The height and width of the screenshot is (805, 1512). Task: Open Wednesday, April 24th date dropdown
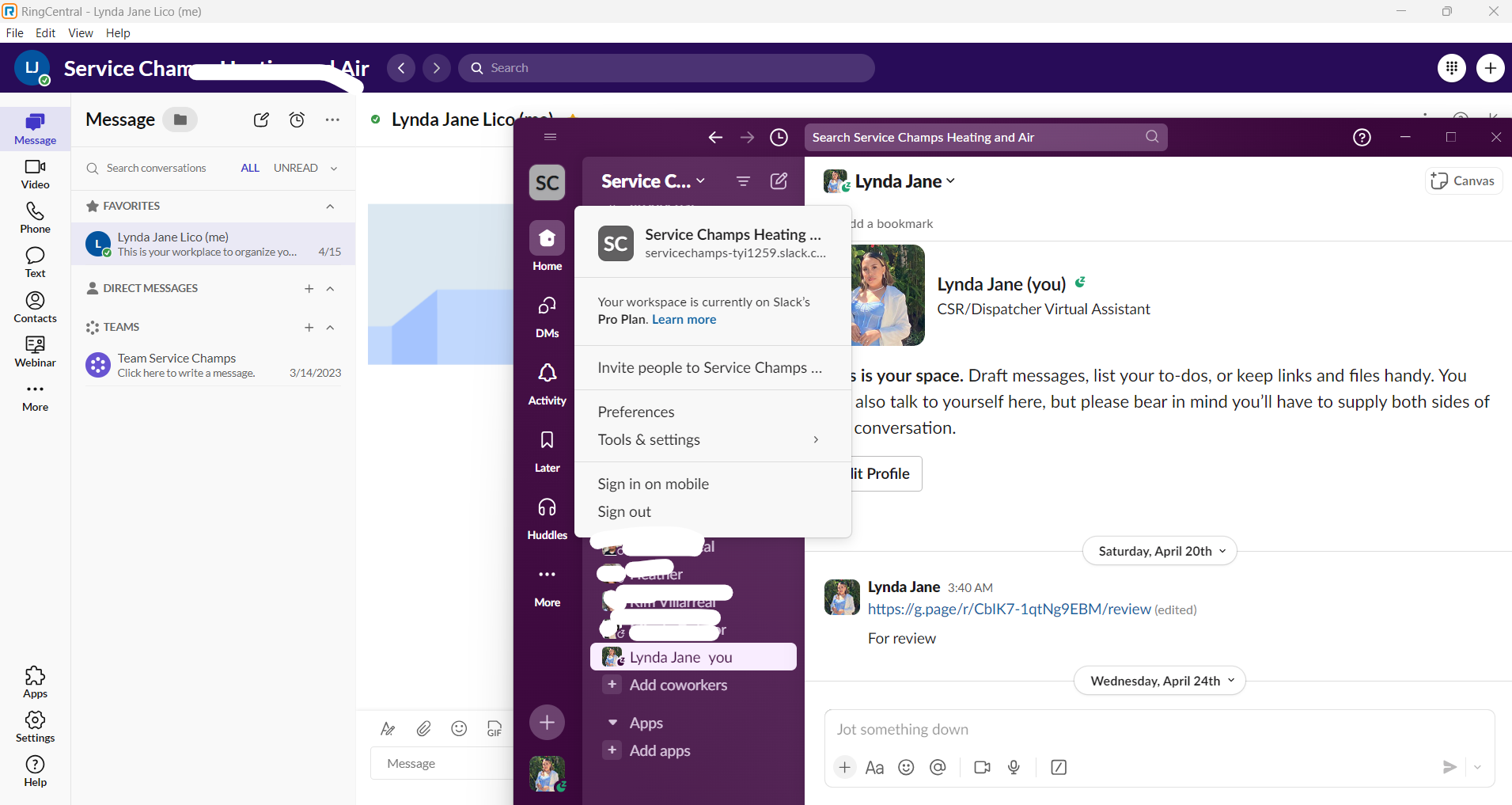[1159, 681]
